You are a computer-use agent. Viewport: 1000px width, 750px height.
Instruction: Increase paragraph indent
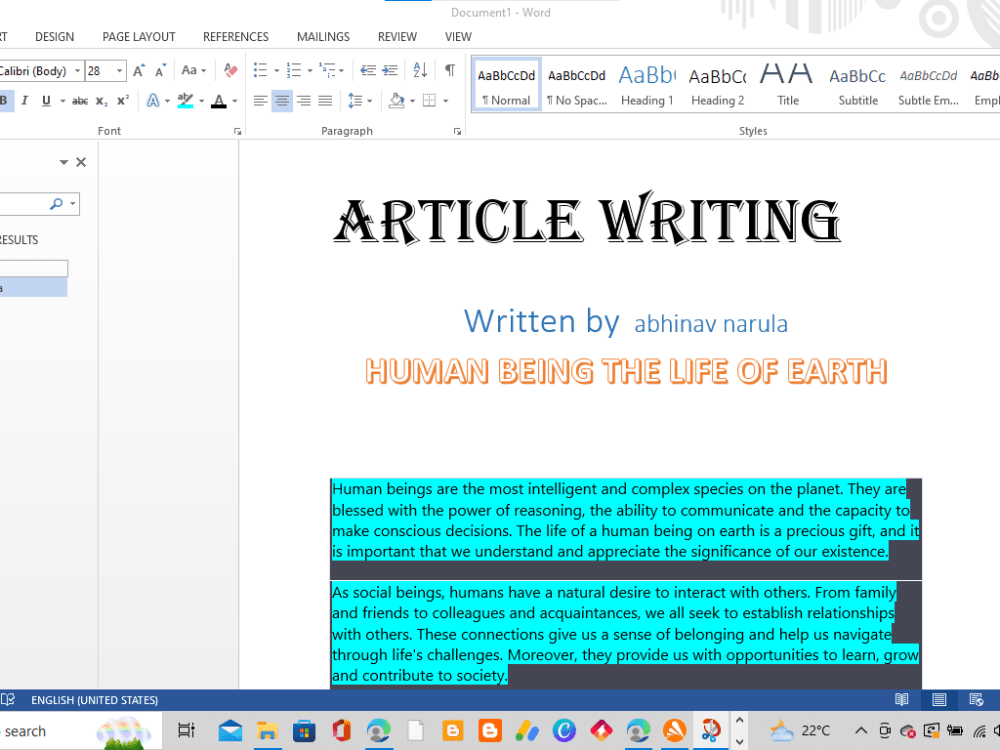coord(390,70)
